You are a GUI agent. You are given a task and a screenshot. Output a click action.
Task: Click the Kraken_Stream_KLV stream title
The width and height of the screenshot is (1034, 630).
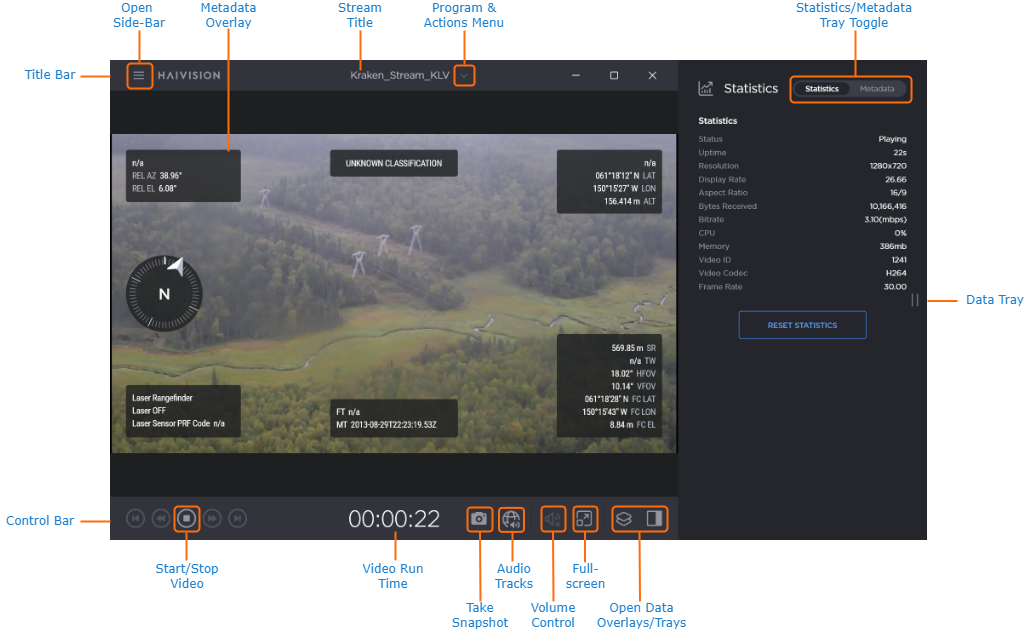399,76
